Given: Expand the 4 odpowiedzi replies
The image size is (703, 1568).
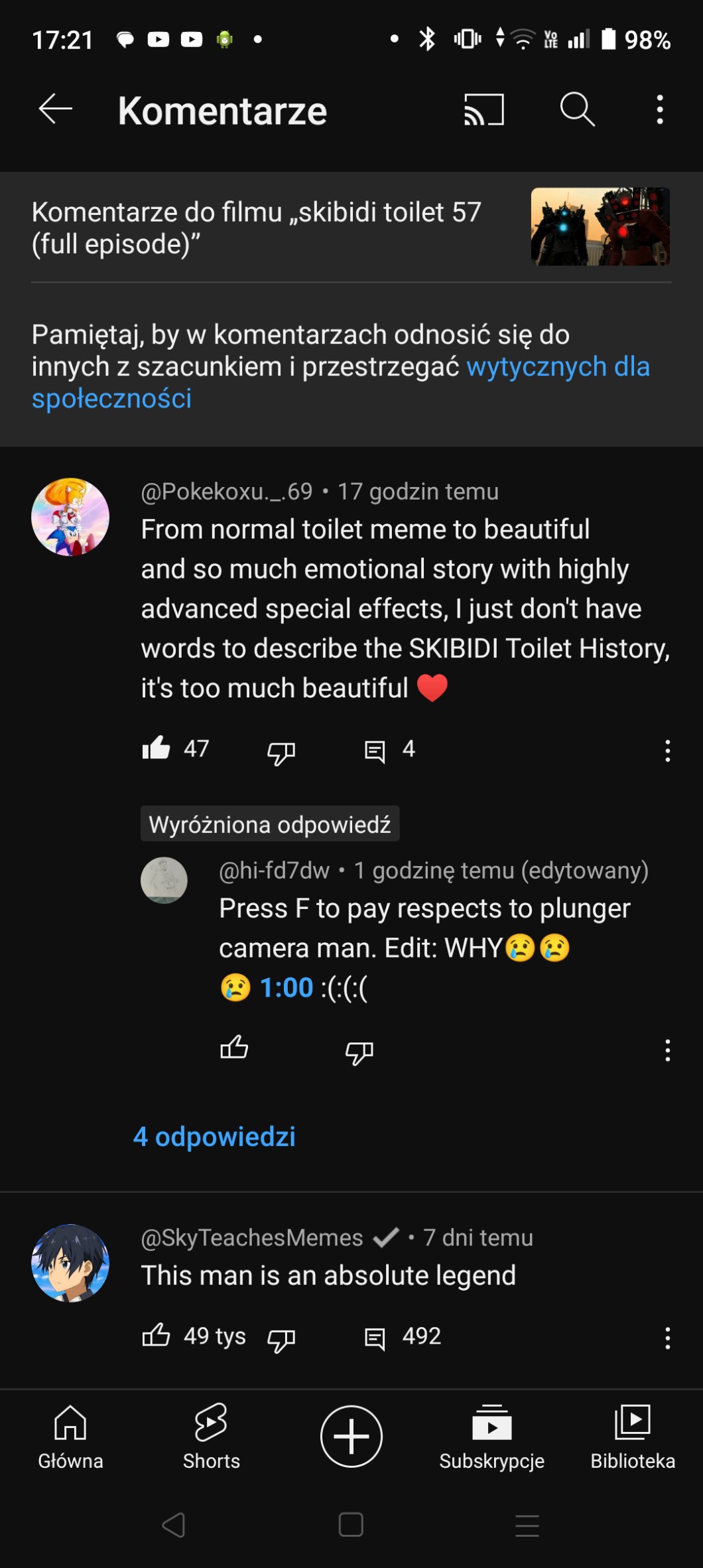Looking at the screenshot, I should 214,1137.
